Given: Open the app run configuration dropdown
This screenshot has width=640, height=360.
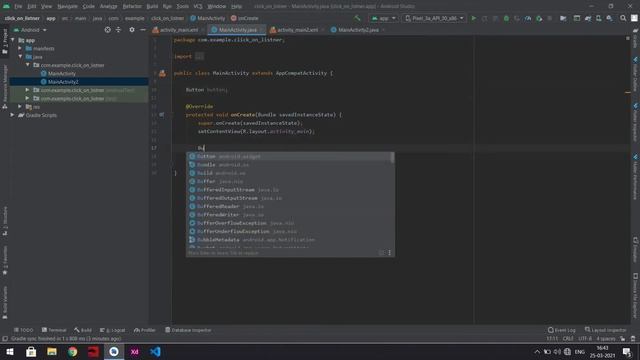Looking at the screenshot, I should 383,18.
